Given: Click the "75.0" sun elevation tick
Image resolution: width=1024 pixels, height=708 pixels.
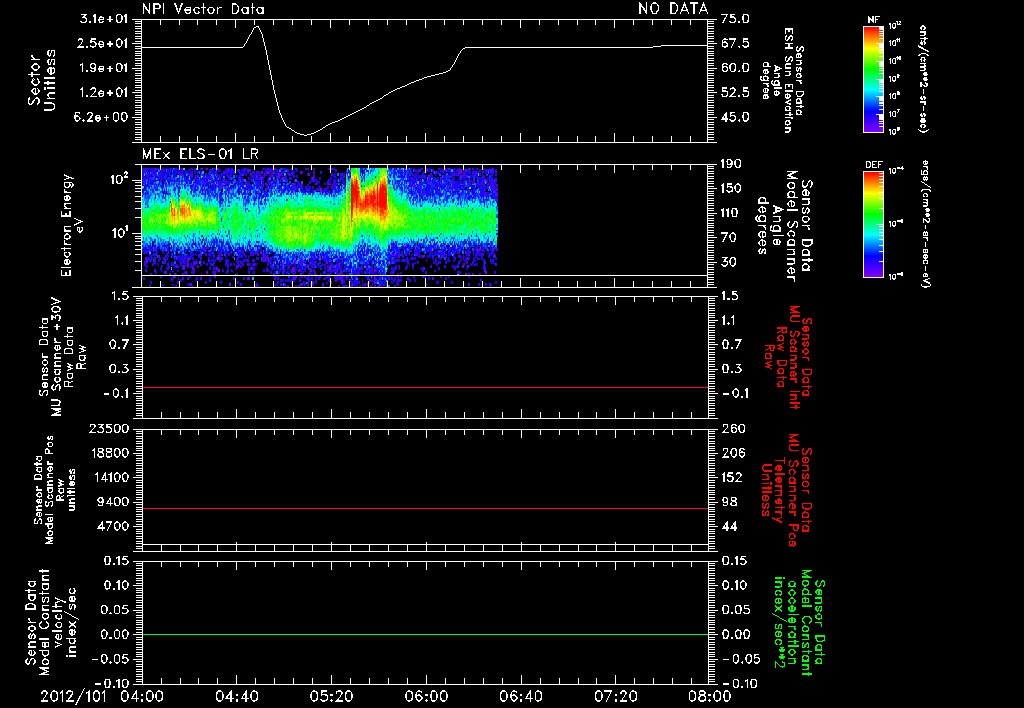Looking at the screenshot, I should 735,19.
